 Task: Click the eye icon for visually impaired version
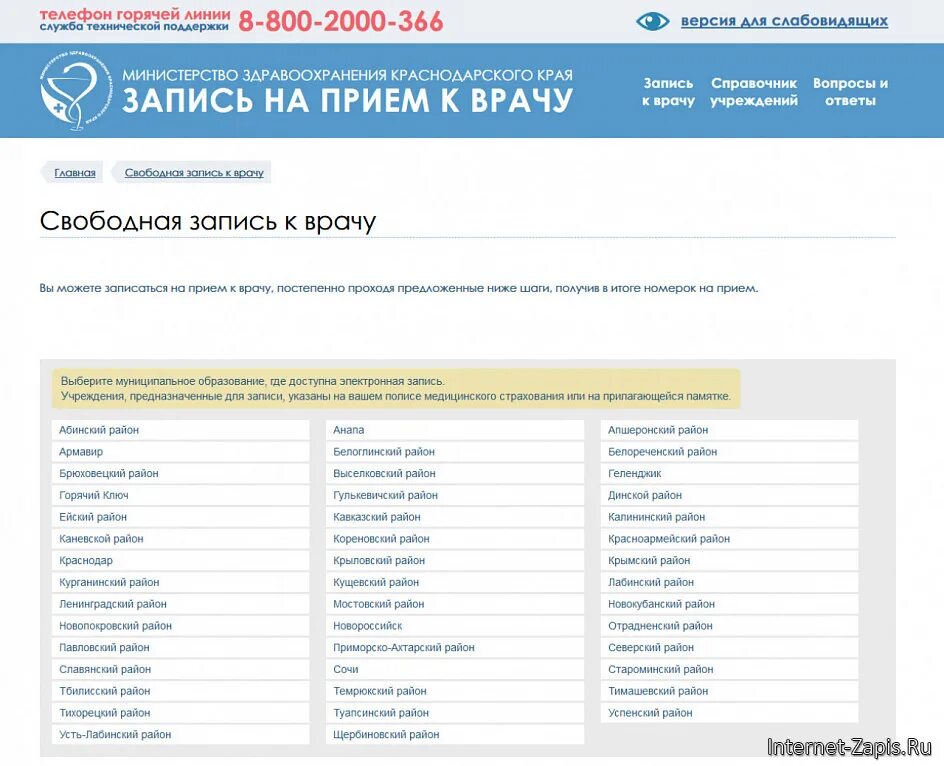point(652,21)
